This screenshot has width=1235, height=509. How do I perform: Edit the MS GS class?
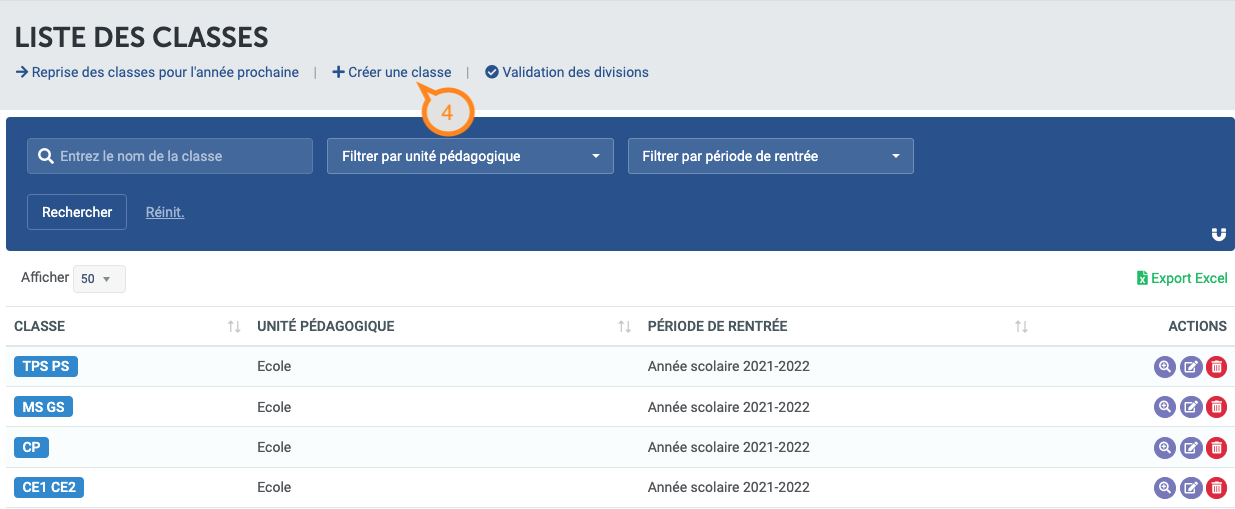[1191, 407]
